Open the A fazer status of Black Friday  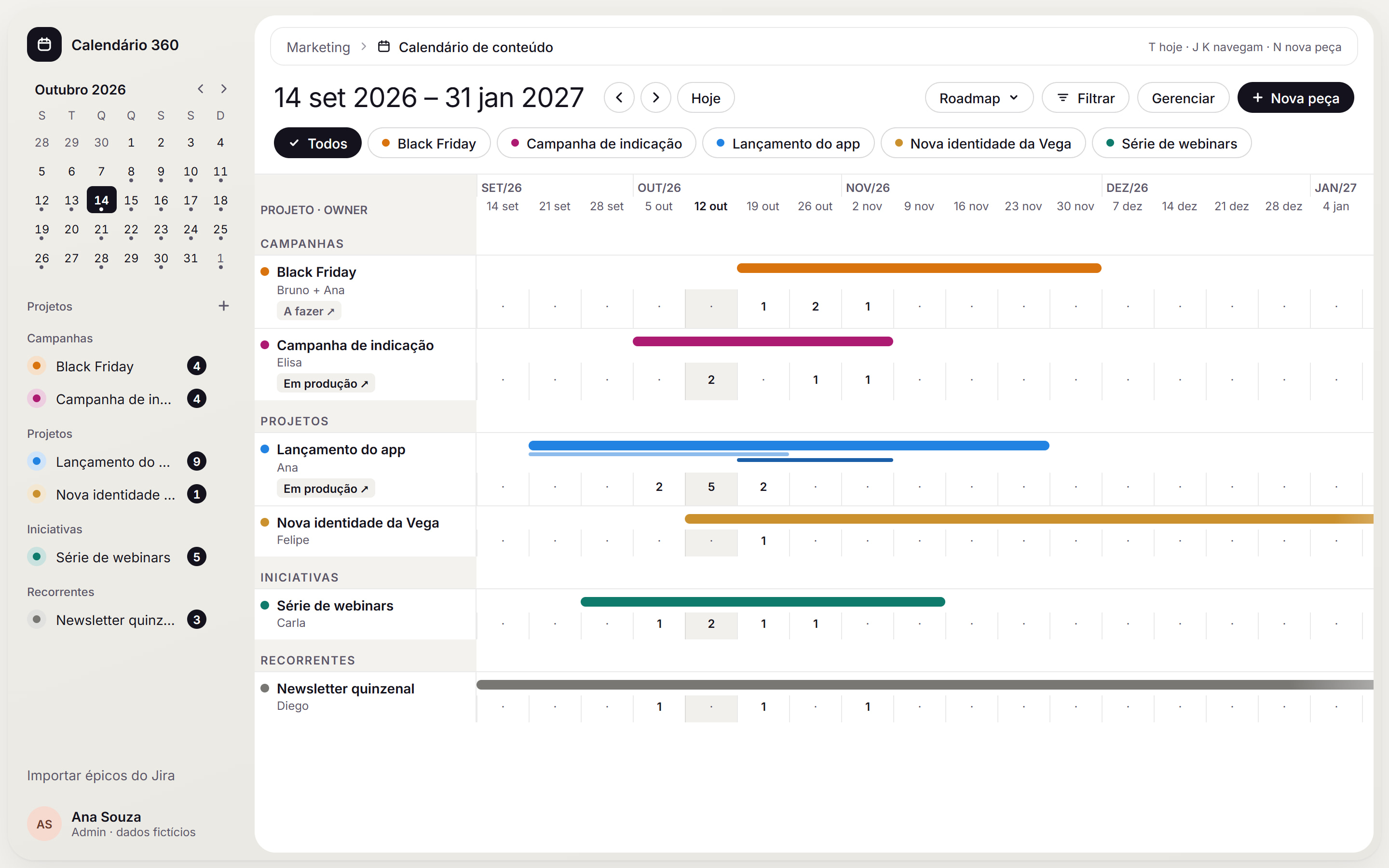[x=309, y=311]
